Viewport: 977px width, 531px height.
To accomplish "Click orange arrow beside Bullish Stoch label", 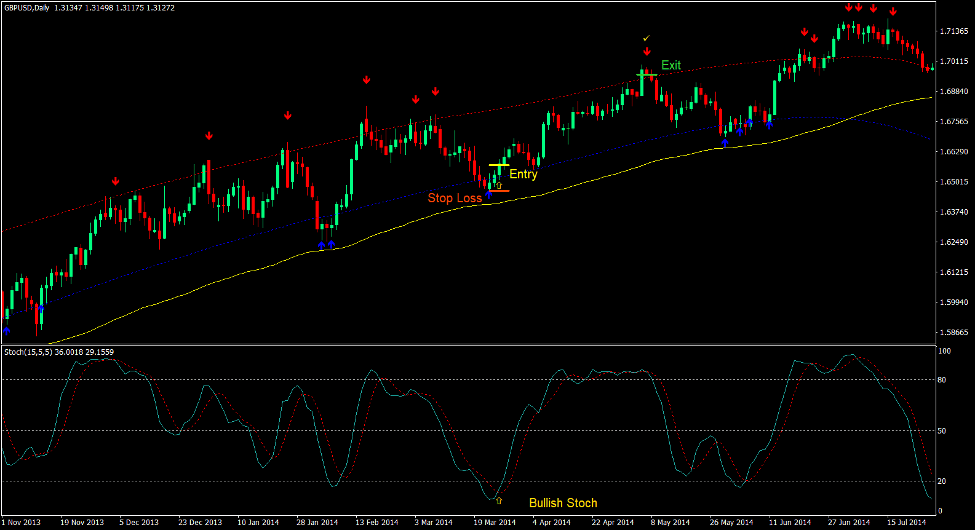I will point(498,500).
